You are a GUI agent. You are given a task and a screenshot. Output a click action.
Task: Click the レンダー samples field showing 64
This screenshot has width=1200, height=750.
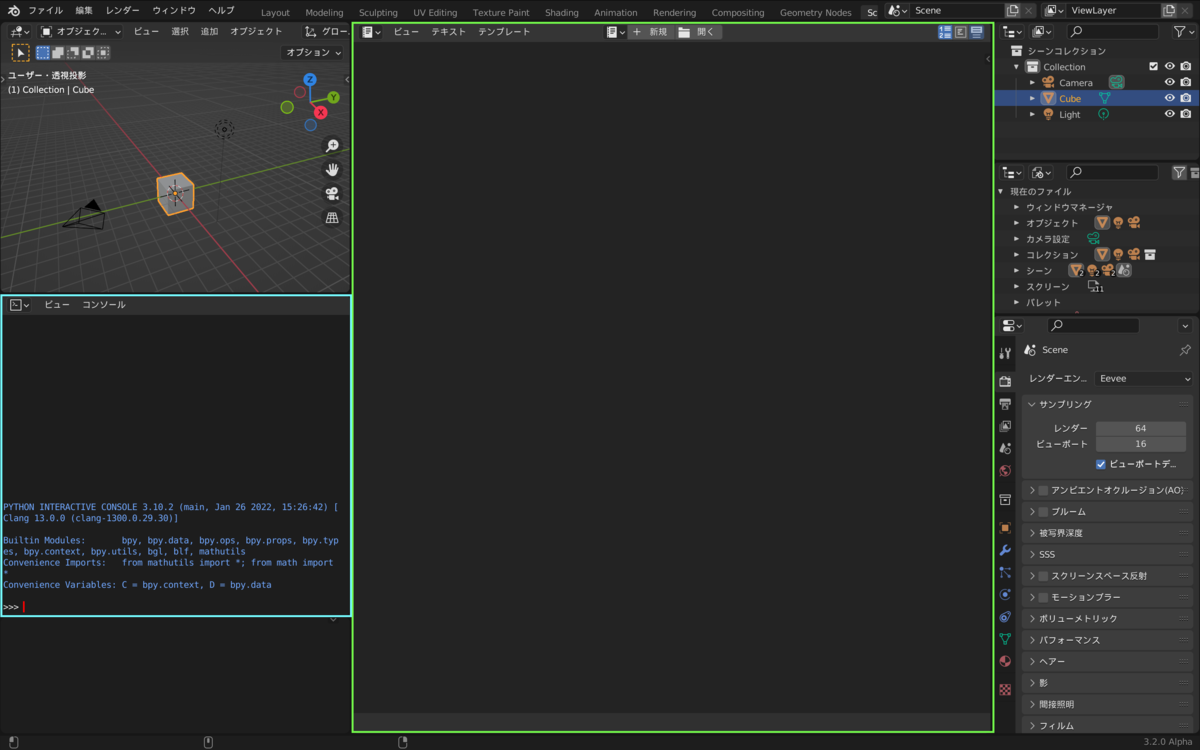(x=1141, y=428)
